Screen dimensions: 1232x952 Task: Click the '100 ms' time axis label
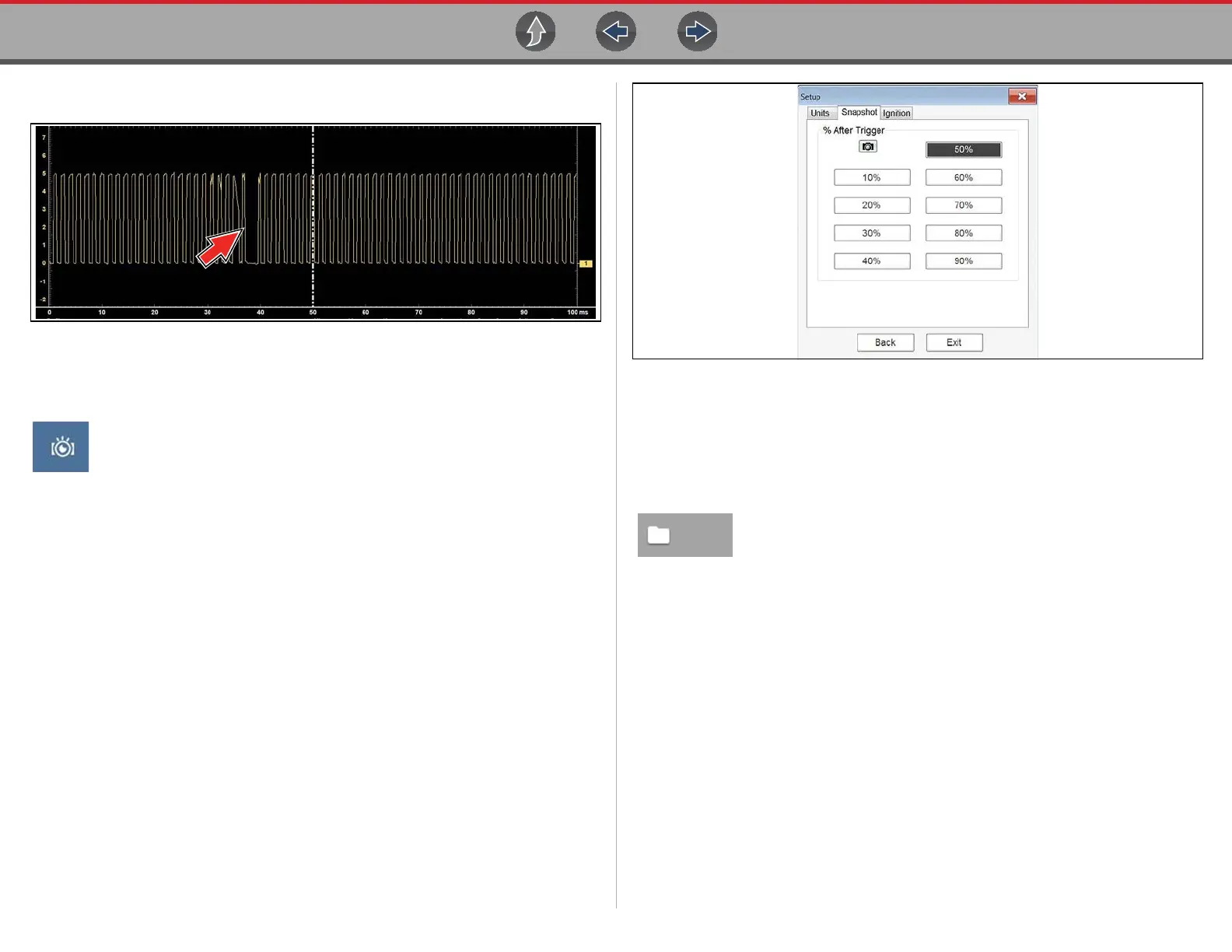(577, 313)
